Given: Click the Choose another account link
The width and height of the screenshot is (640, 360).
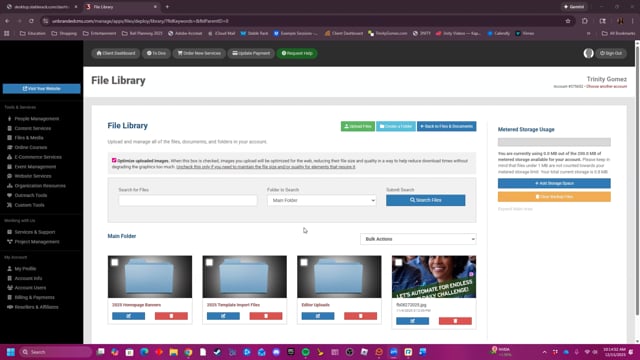Looking at the screenshot, I should pos(606,87).
